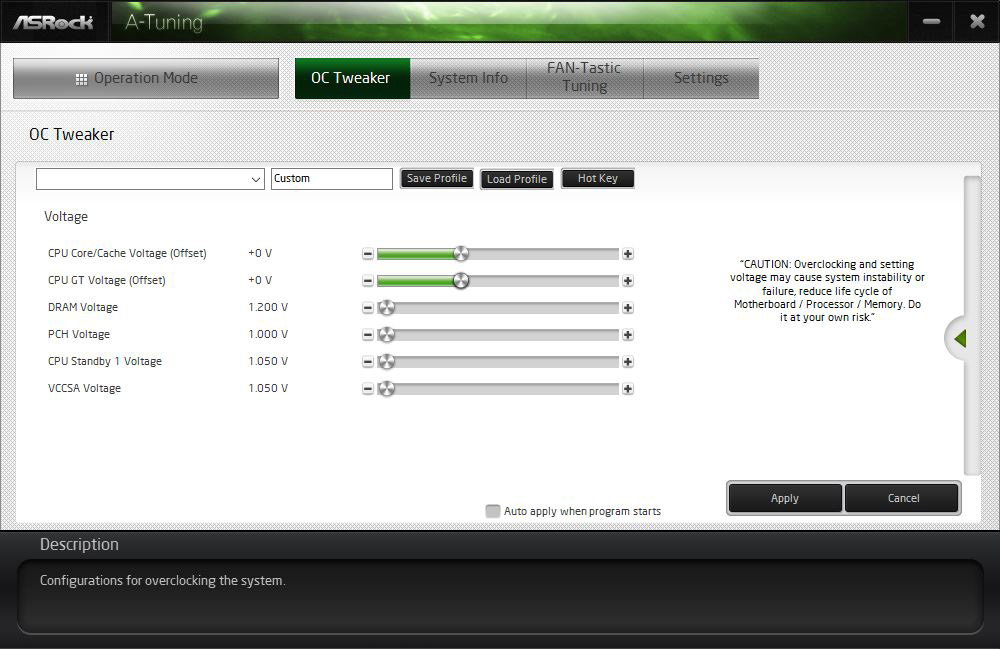Select the OC Tweaker tab
Screen dimensions: 1000x649
352,78
